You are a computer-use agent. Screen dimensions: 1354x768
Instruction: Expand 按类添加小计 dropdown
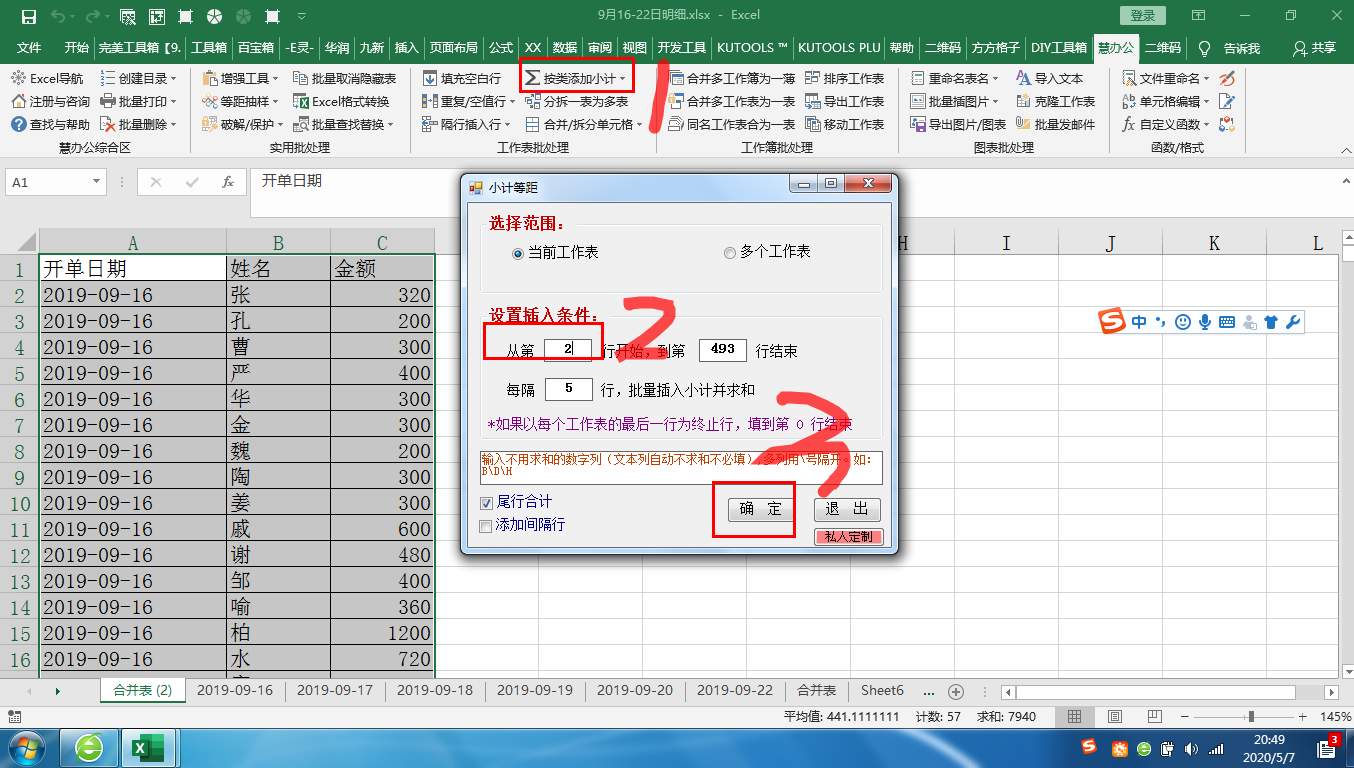622,78
